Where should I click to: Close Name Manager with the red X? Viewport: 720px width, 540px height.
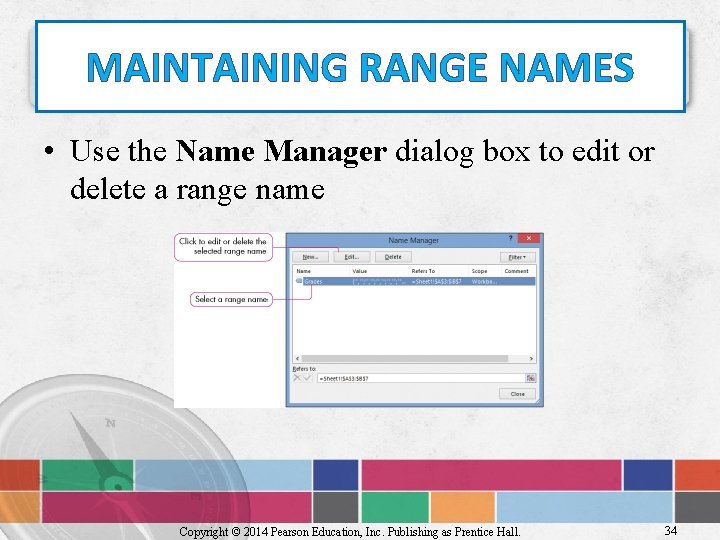click(x=529, y=238)
